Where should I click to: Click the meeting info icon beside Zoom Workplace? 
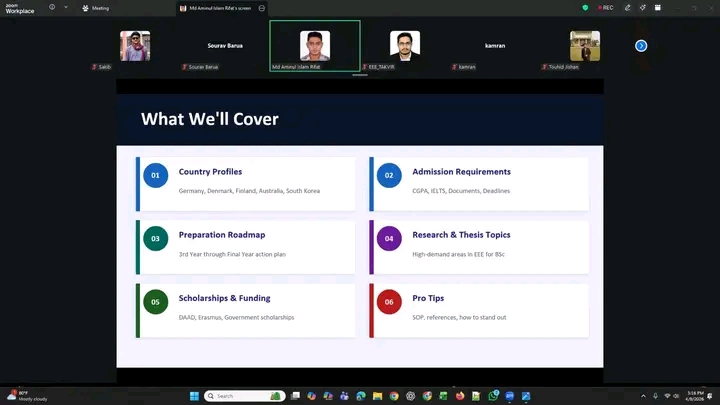[x=50, y=7]
